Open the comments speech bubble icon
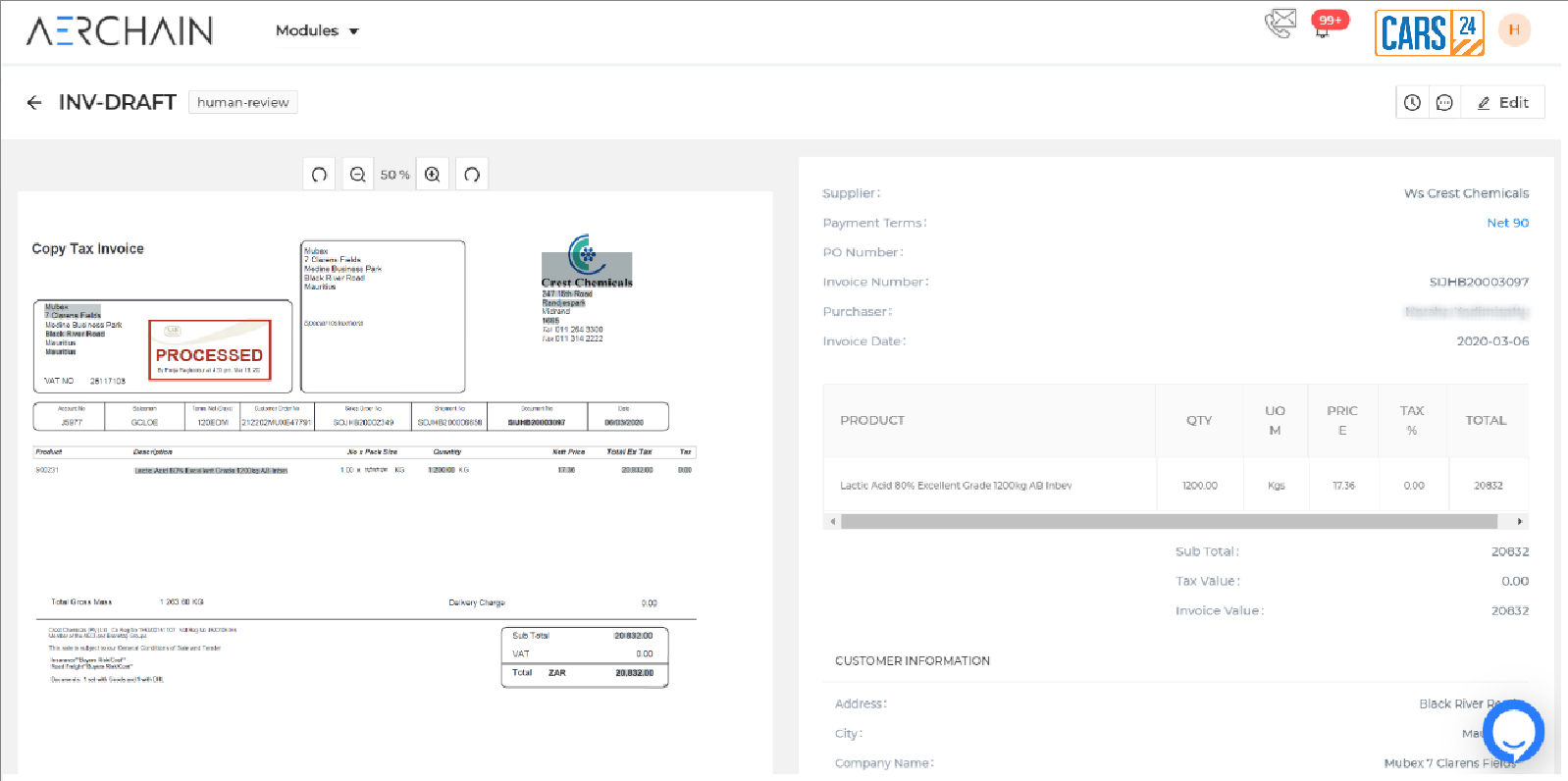The width and height of the screenshot is (1568, 781). (1444, 102)
